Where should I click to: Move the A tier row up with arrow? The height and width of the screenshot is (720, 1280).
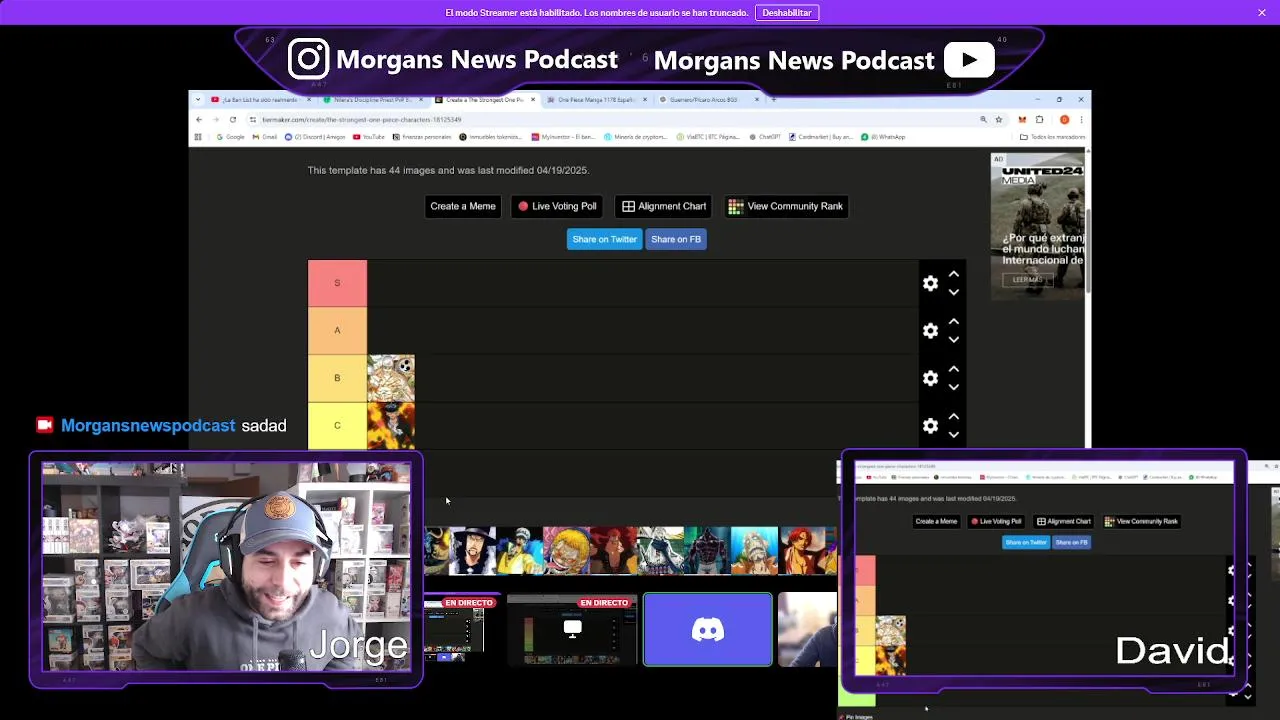(x=954, y=322)
